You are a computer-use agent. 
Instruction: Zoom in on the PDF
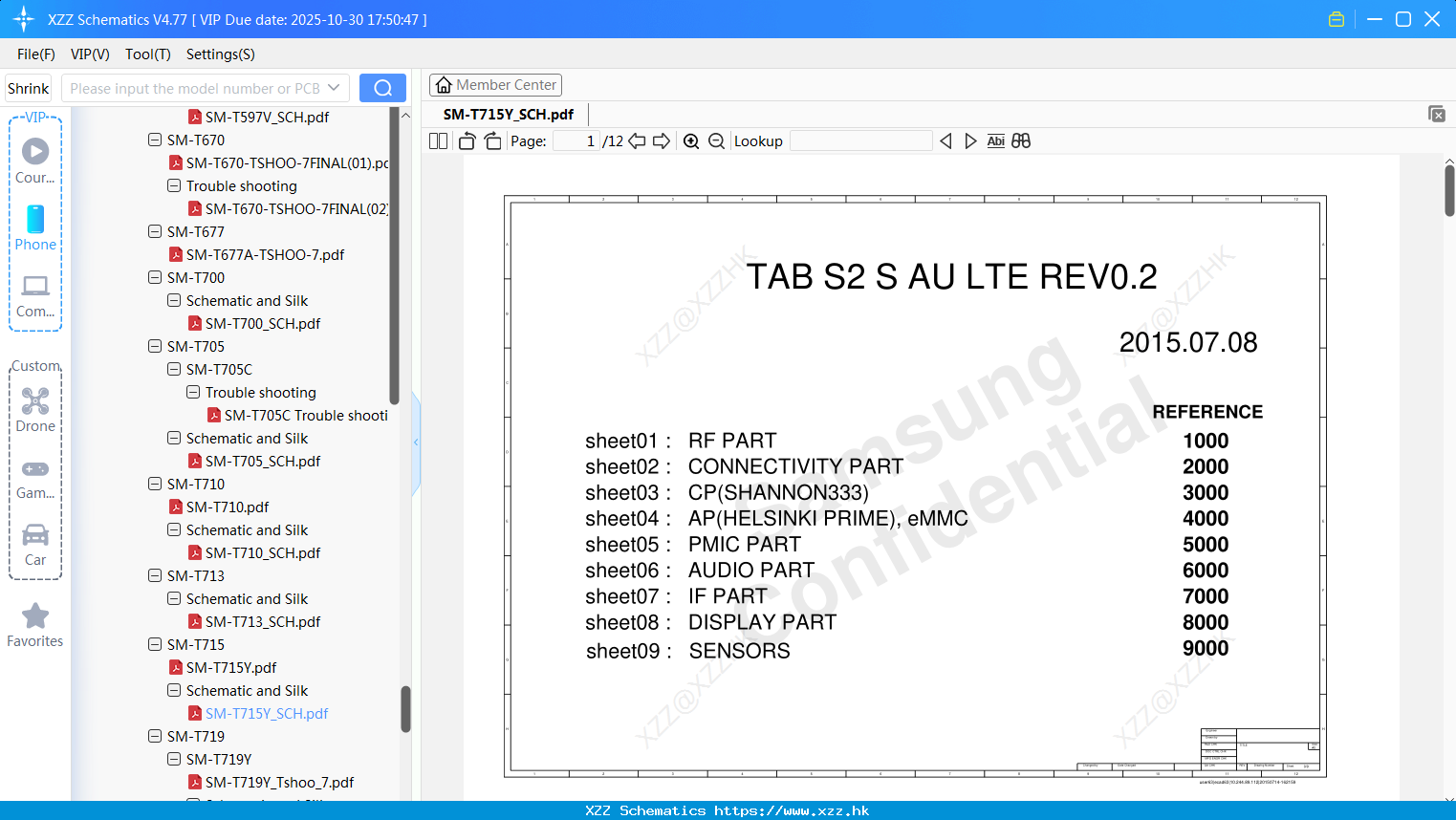pos(691,141)
